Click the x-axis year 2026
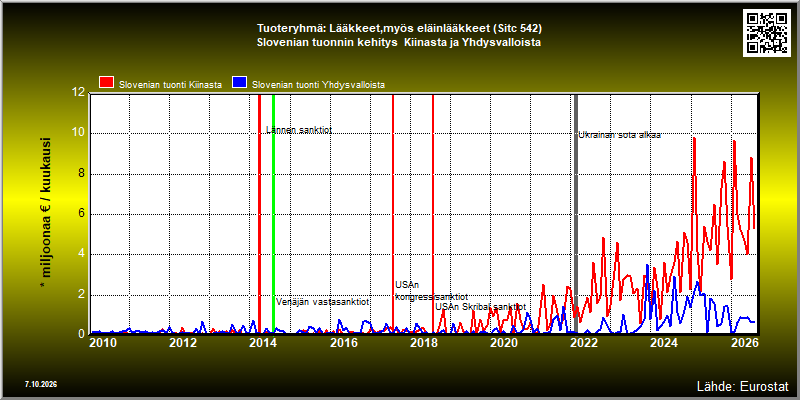Screen dimensions: 800x400 [x=744, y=343]
